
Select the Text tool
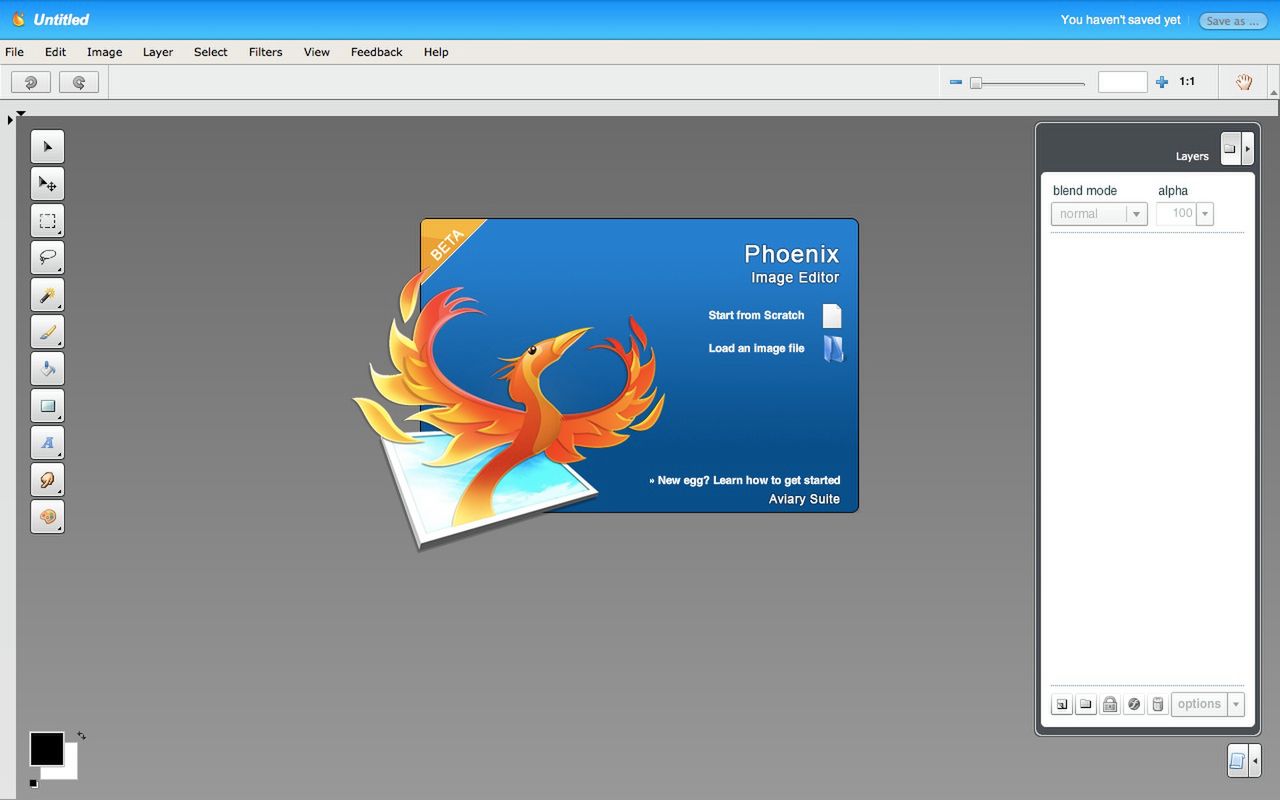point(47,442)
